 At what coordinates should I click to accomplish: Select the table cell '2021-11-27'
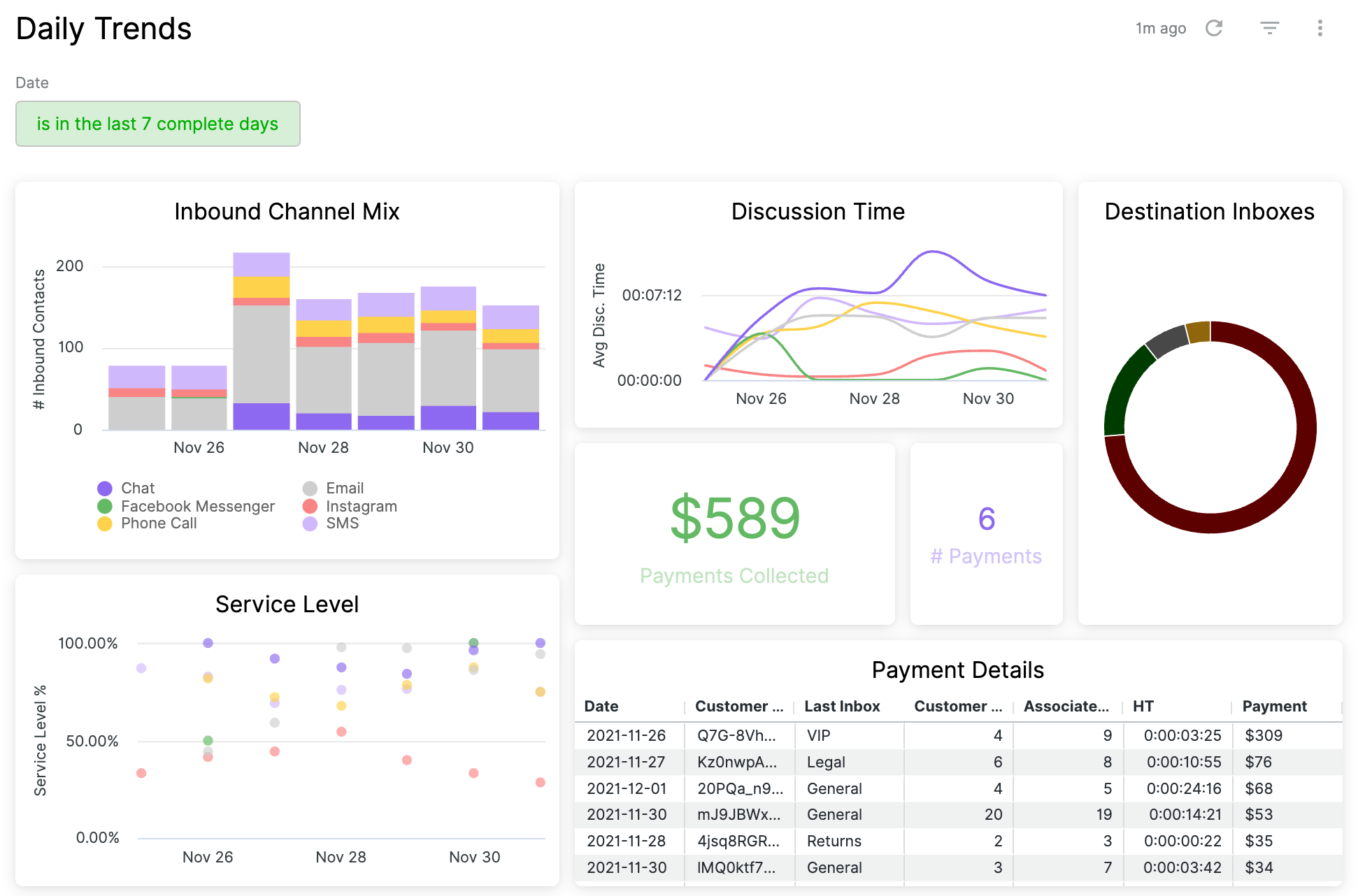pos(627,762)
